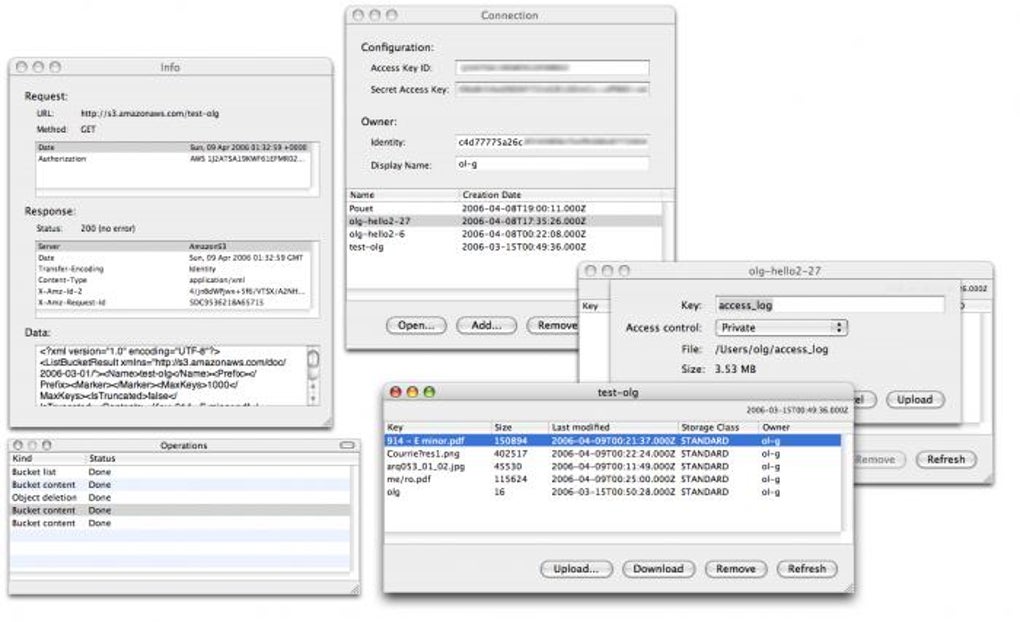
Task: Select the X-Amz-Id-2 response header row
Action: click(173, 291)
